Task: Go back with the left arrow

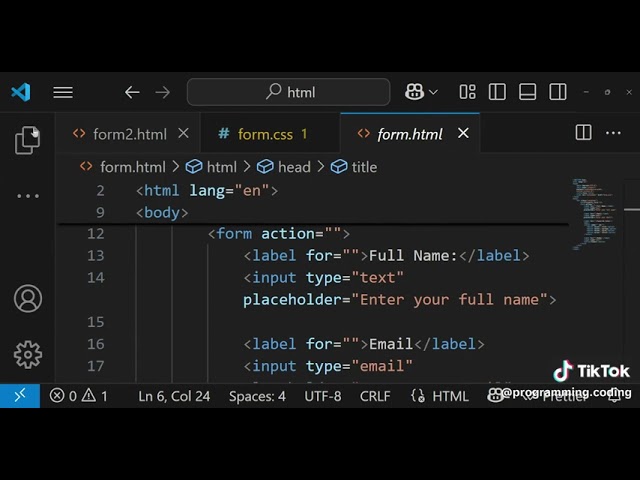Action: pyautogui.click(x=132, y=92)
